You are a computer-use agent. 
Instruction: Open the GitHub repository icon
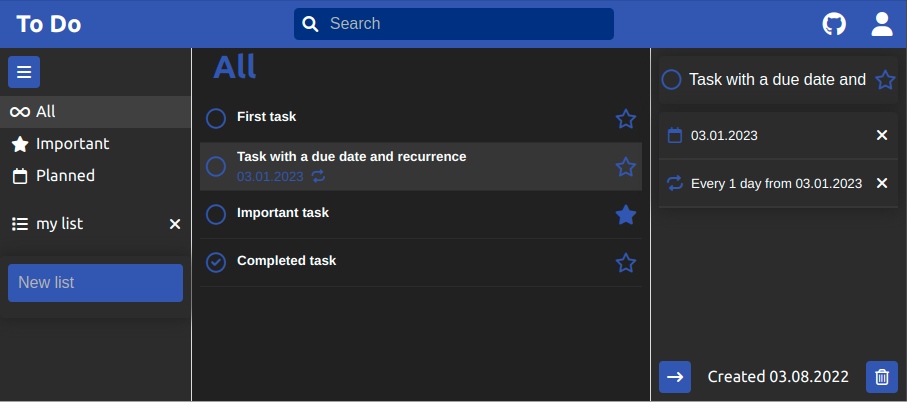tap(834, 24)
